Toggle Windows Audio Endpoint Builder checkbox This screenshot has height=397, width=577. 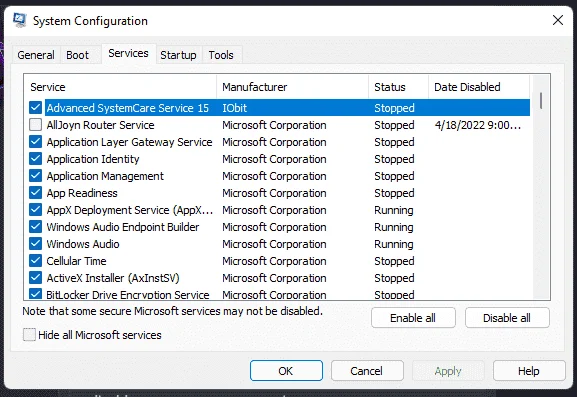click(35, 226)
